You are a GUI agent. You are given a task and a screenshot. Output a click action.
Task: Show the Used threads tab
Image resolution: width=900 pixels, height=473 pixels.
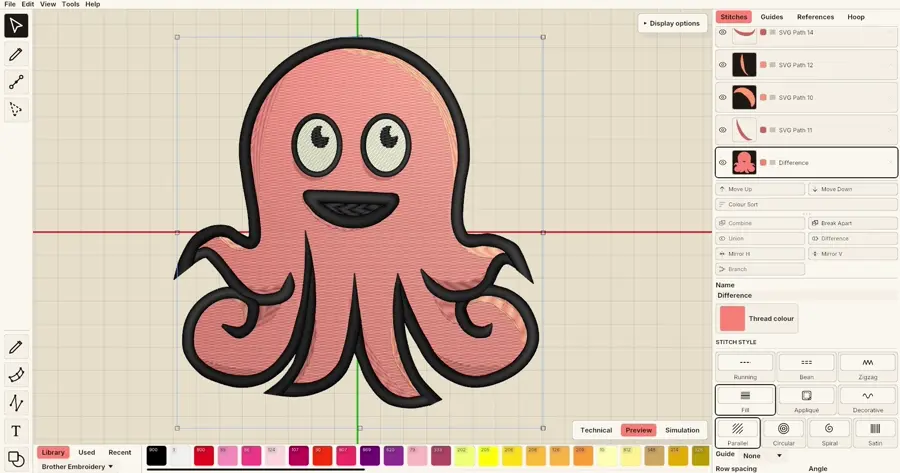point(87,452)
